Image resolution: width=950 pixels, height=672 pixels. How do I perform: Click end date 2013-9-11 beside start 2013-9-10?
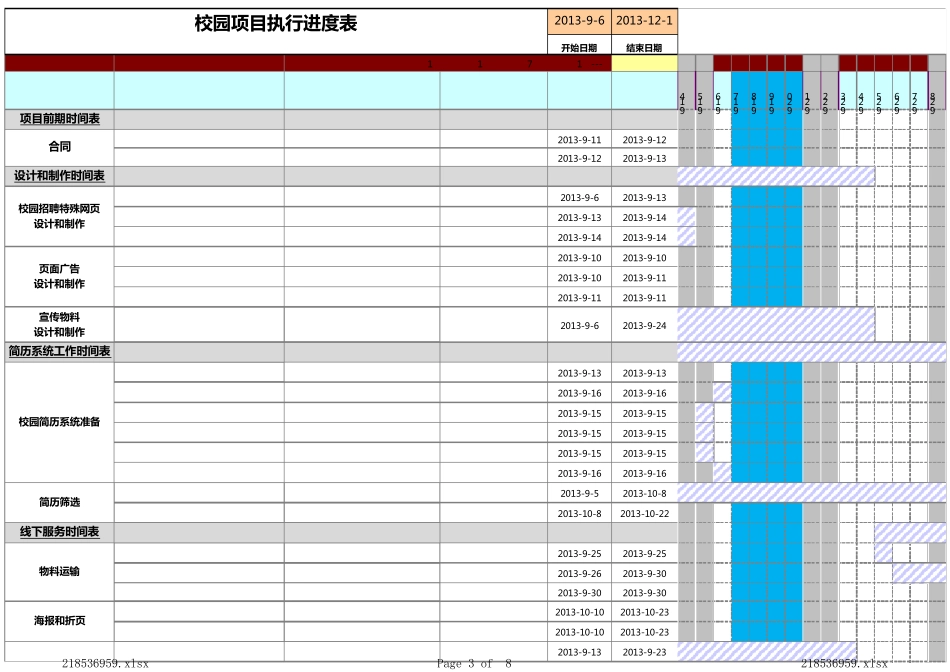(x=644, y=278)
